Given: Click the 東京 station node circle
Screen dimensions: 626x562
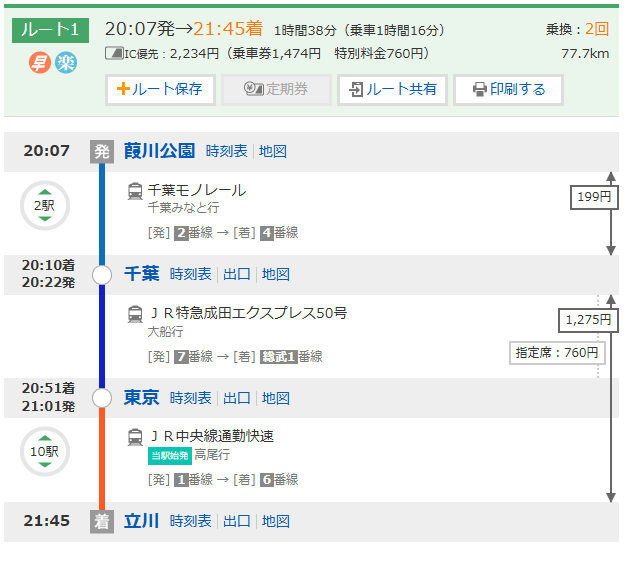Looking at the screenshot, I should pyautogui.click(x=102, y=398).
